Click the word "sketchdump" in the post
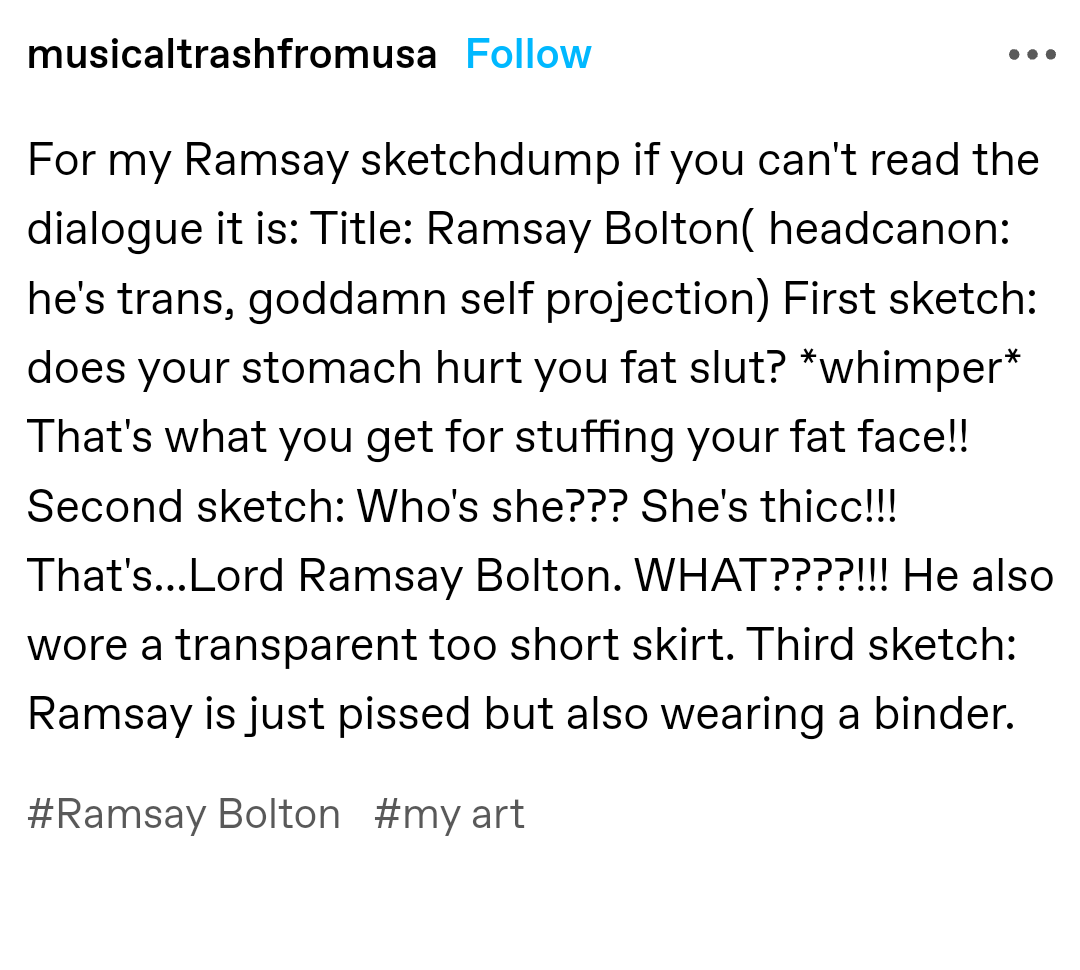The image size is (1080, 970). point(490,160)
